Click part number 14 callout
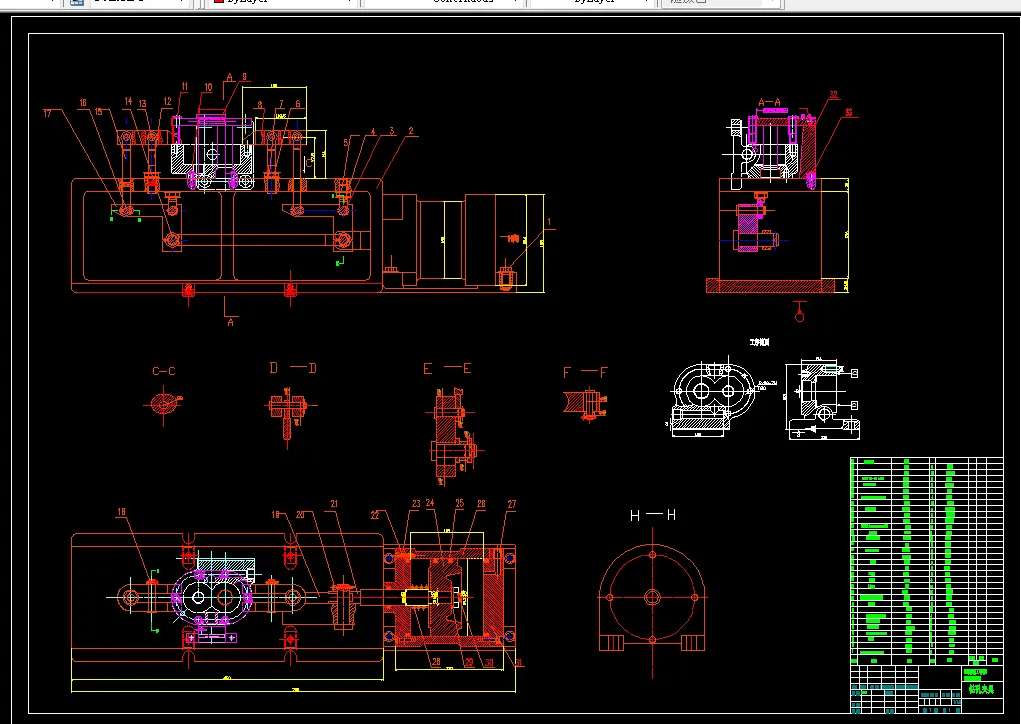Viewport: 1021px width, 724px height. tap(128, 101)
